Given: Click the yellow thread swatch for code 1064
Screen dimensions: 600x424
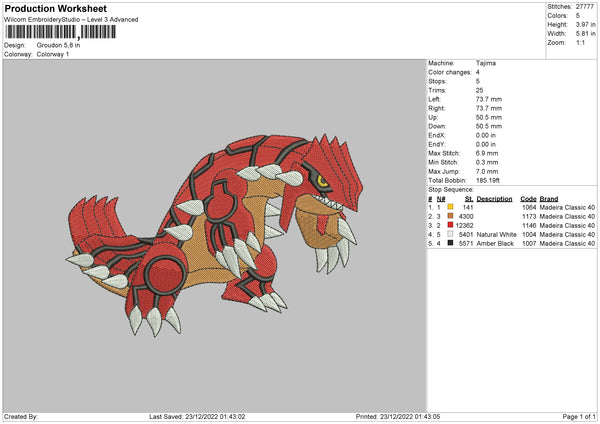Looking at the screenshot, I should [x=450, y=207].
